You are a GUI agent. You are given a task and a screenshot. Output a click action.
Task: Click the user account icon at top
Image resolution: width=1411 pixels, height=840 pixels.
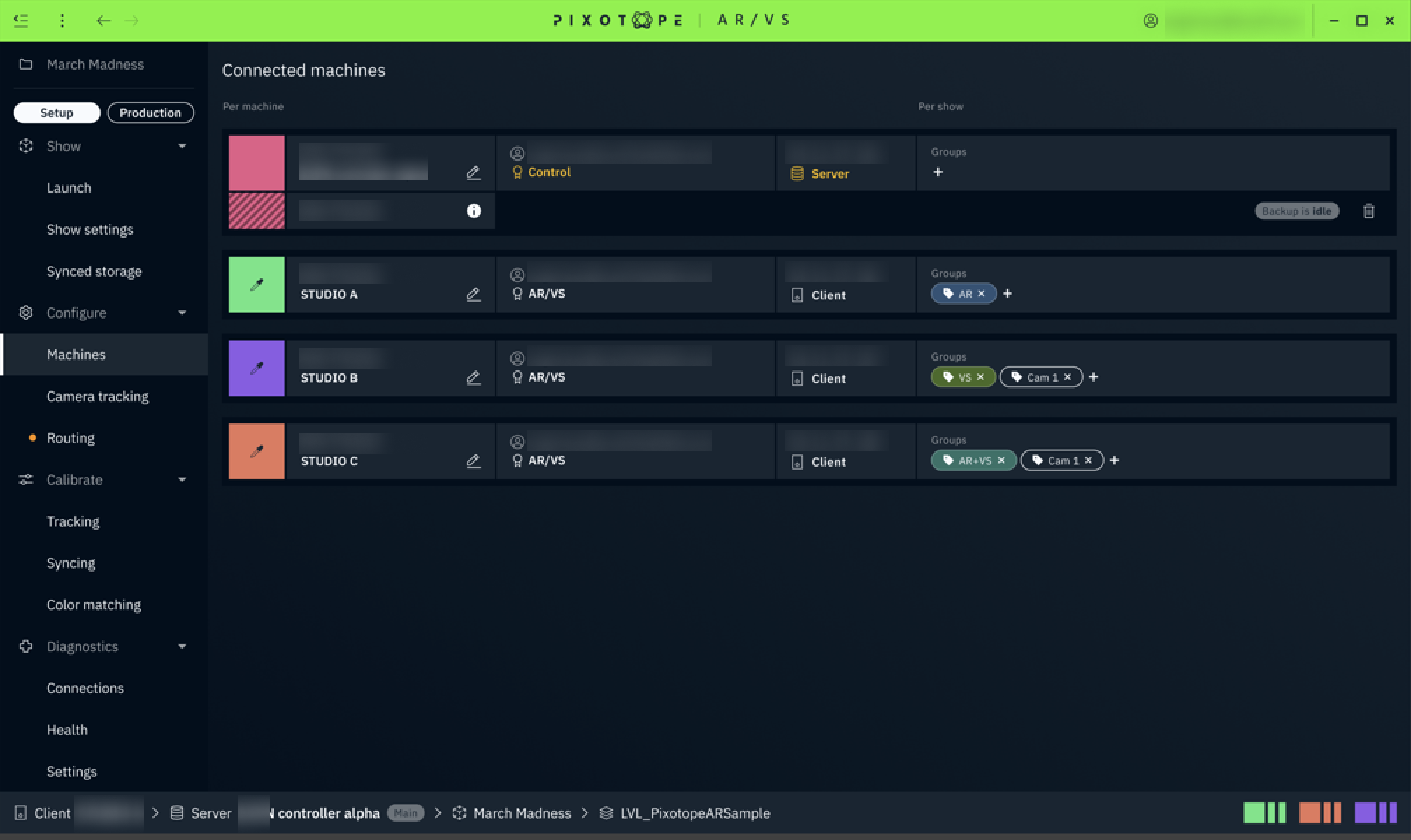pos(1150,20)
